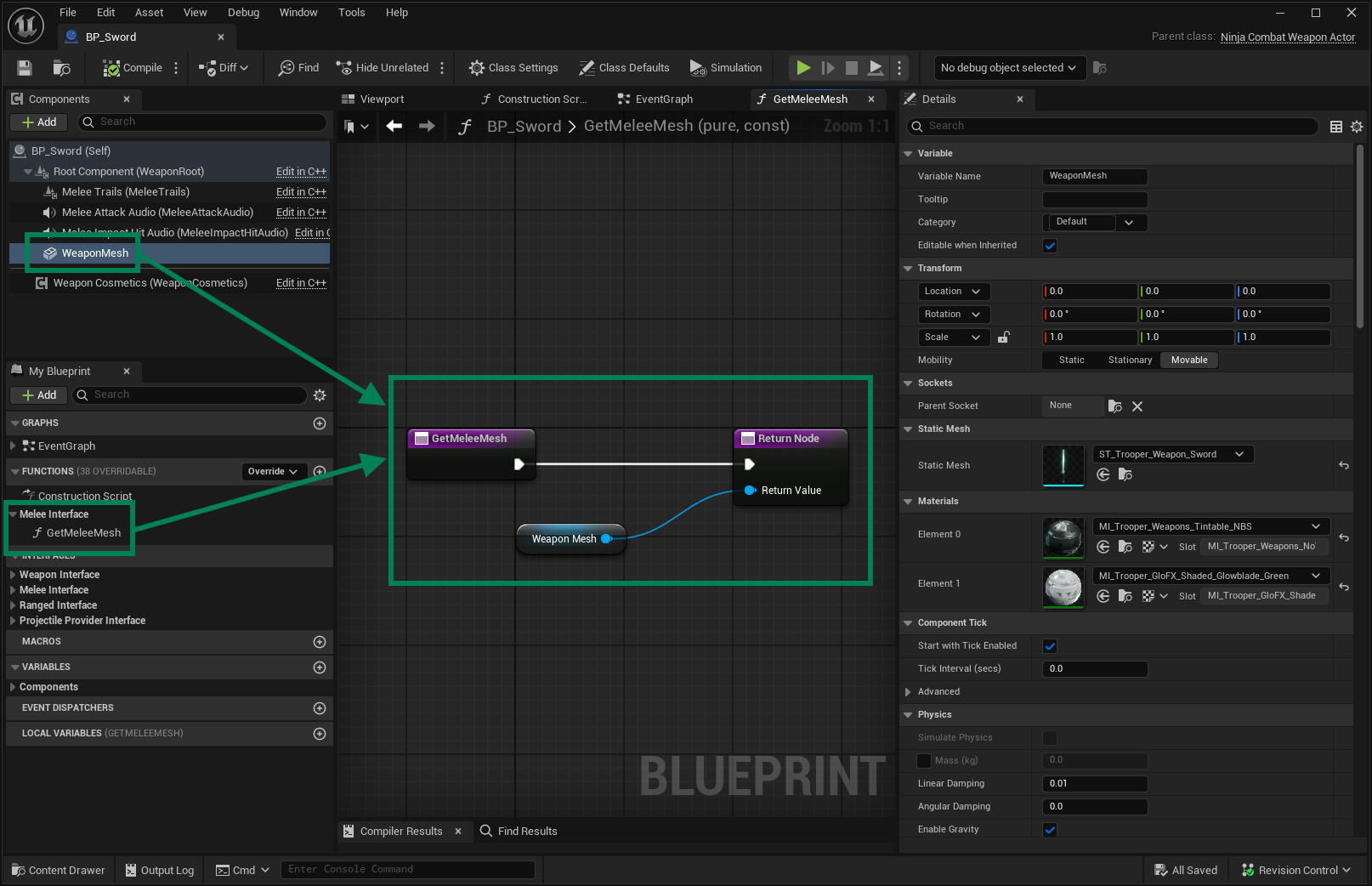Click the add new Macro plus icon
Image resolution: width=1372 pixels, height=886 pixels.
tap(320, 642)
